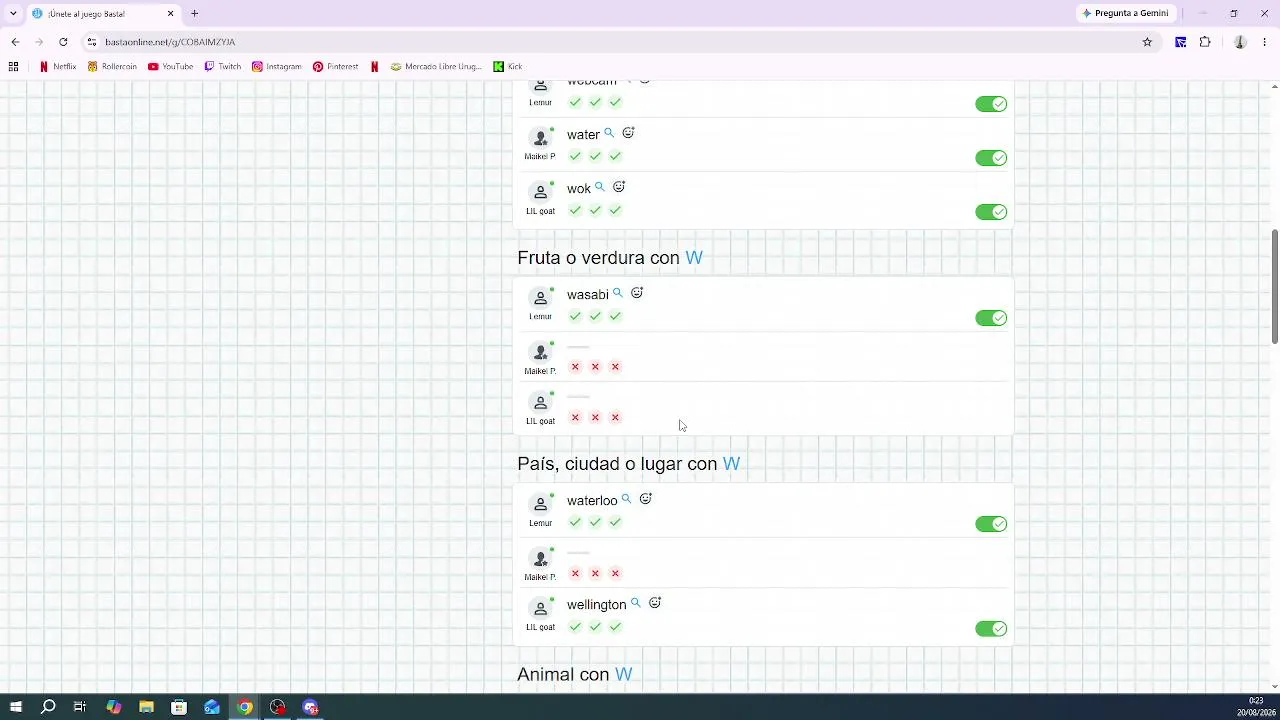Toggle approval switch for the wellington answer
This screenshot has height=720, width=1280.
click(991, 628)
